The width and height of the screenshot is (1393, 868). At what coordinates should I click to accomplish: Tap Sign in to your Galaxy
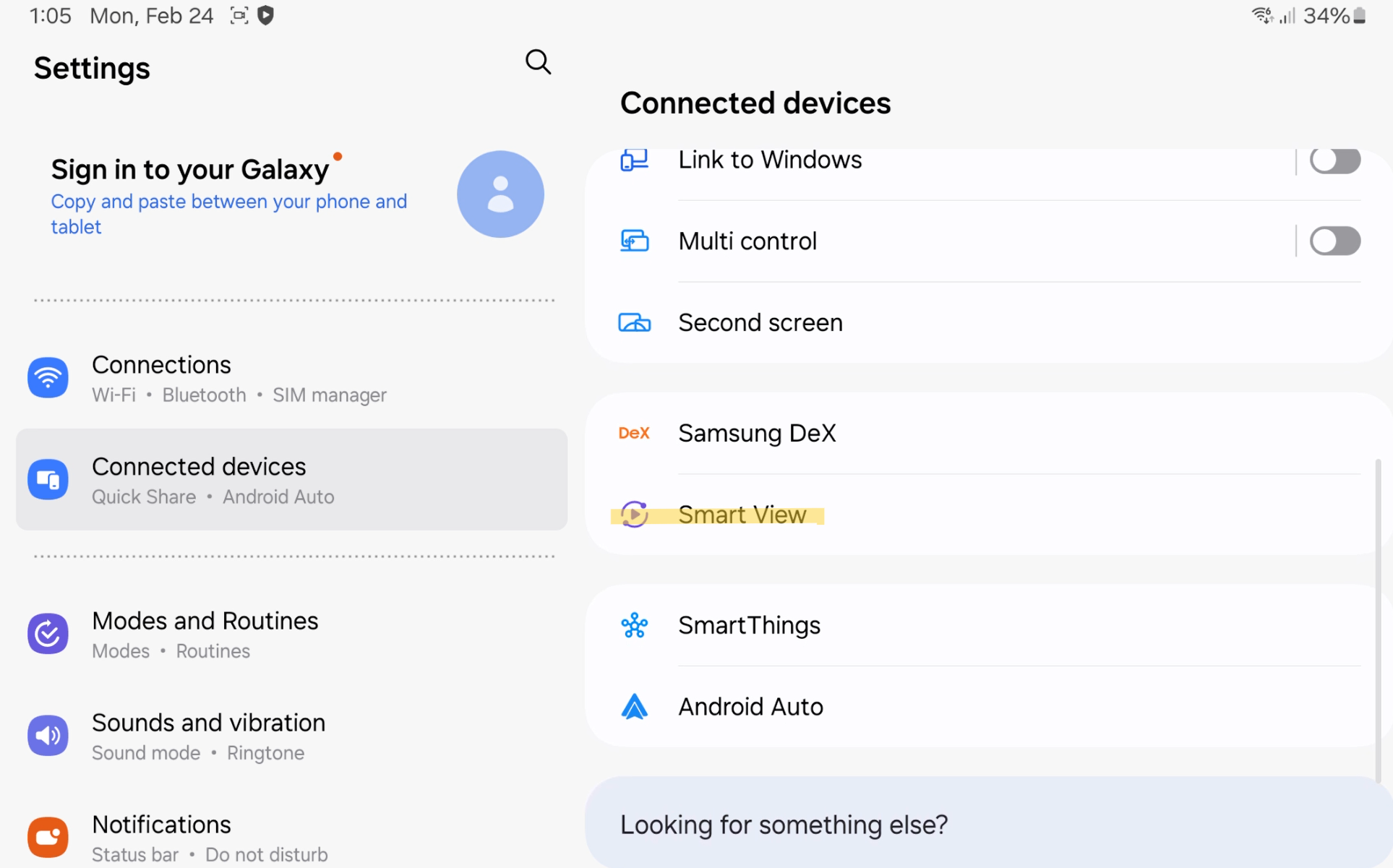189,169
